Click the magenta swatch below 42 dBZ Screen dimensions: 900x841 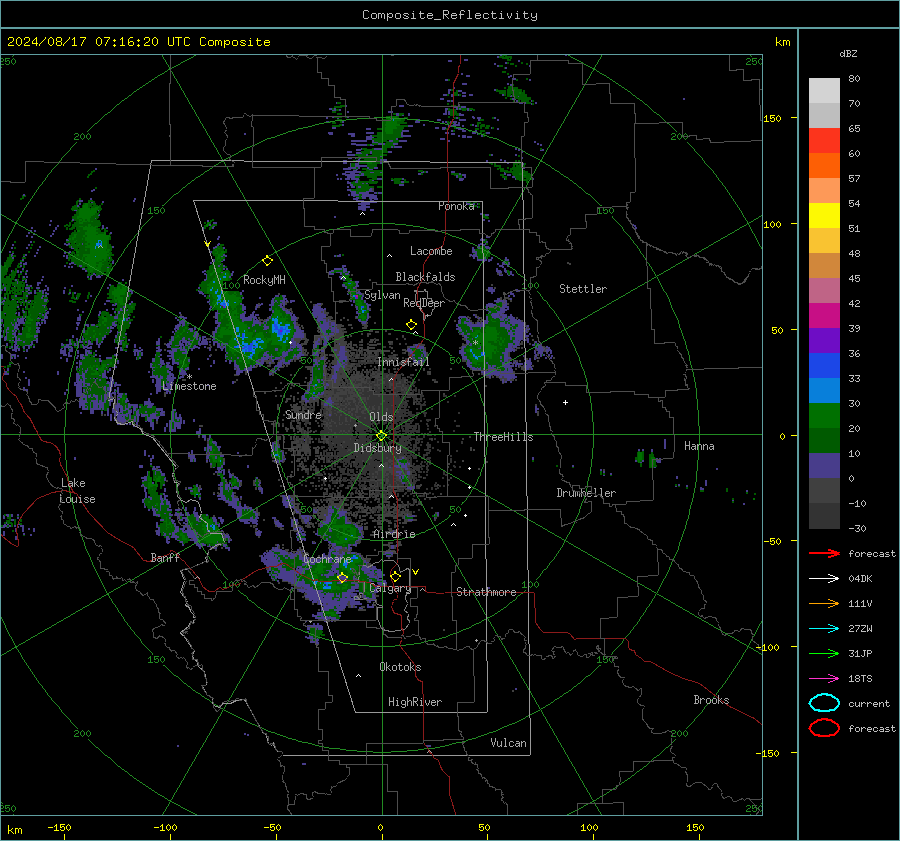point(824,315)
